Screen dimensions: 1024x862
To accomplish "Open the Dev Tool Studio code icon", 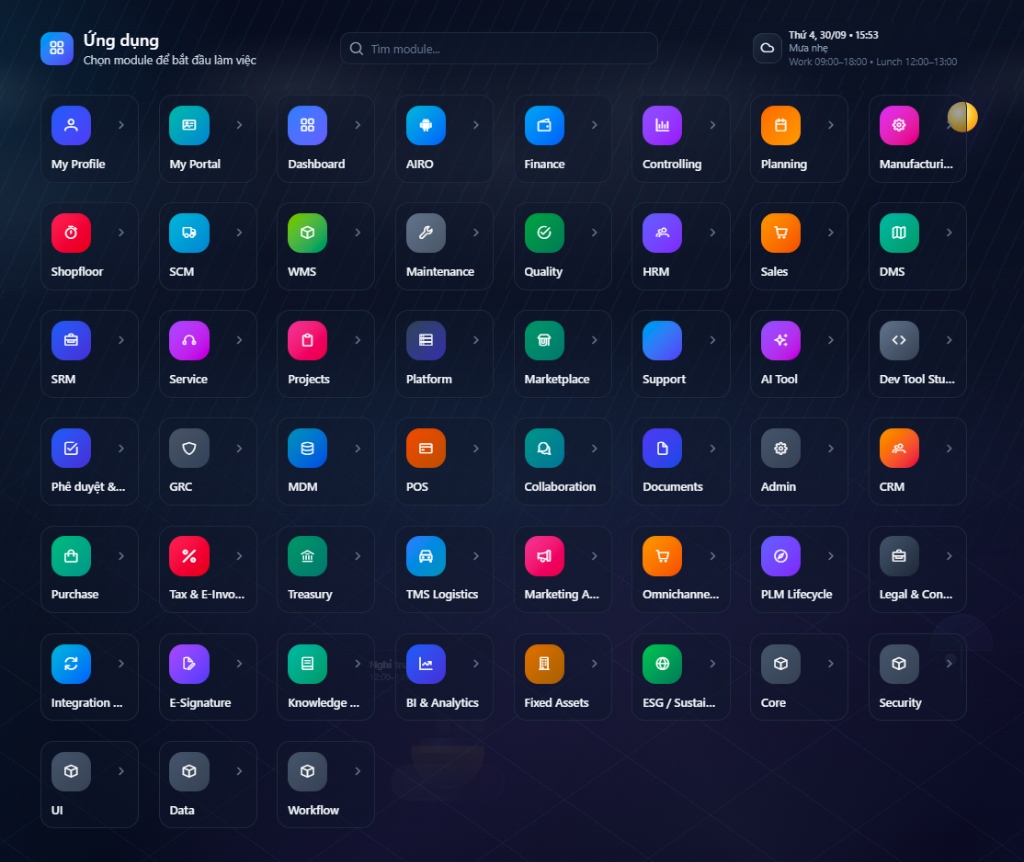I will pyautogui.click(x=899, y=340).
